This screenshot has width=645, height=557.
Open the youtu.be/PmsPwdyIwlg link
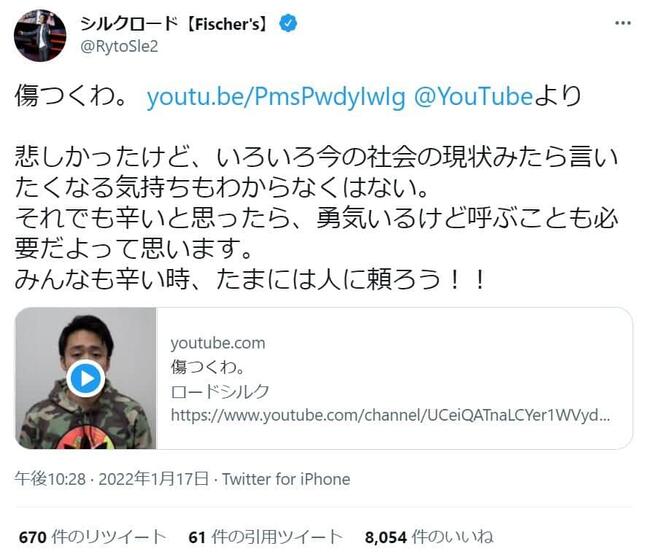(276, 97)
